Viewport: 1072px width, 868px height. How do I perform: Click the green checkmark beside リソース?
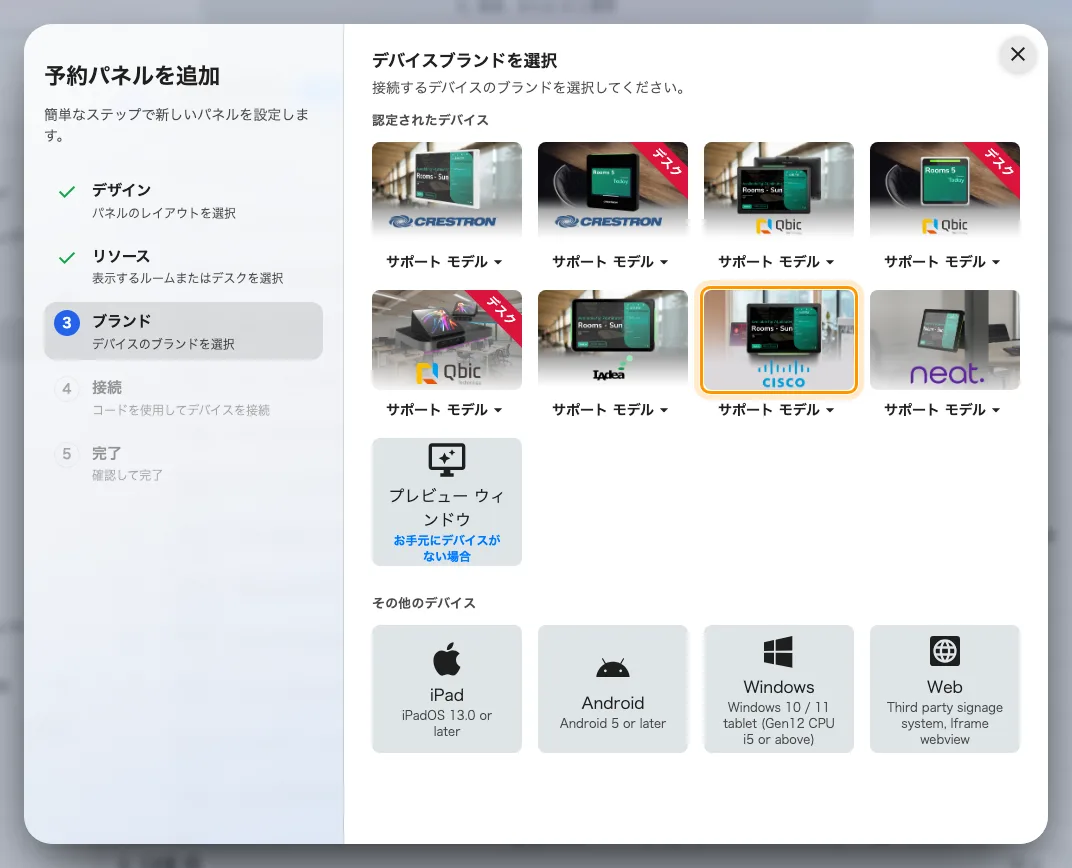[67, 258]
